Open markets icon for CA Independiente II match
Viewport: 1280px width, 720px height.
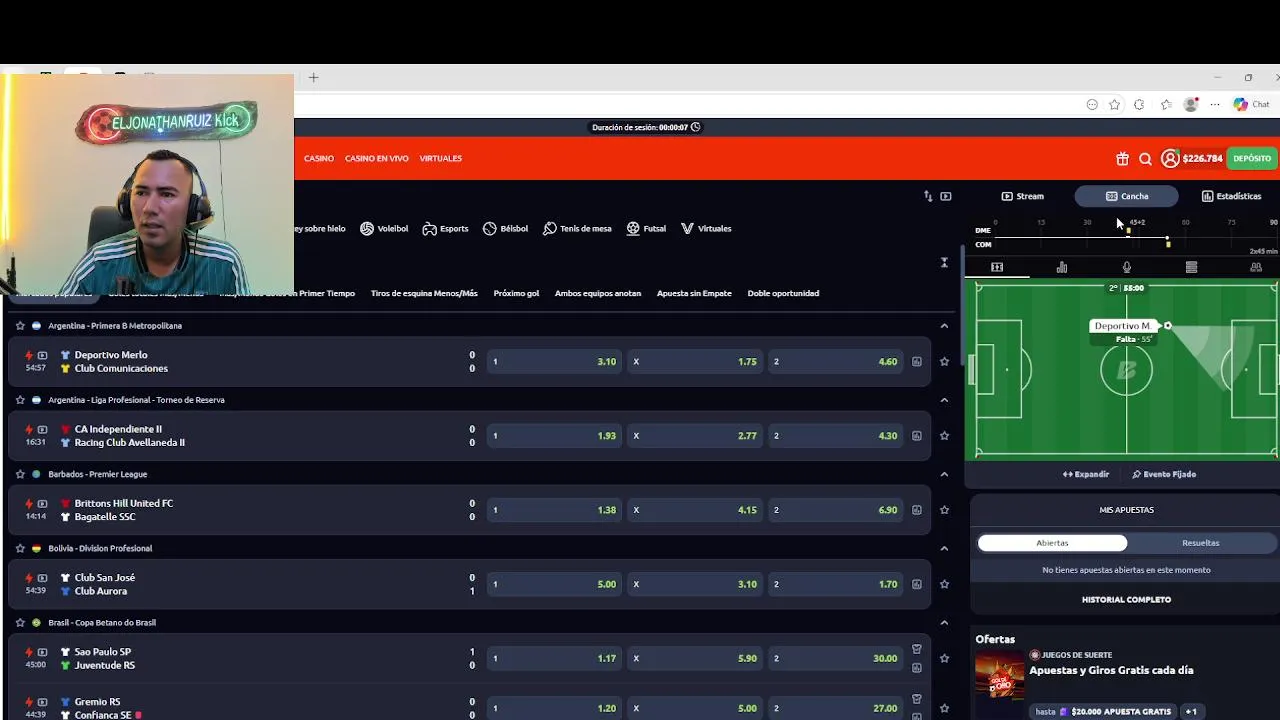pos(916,435)
